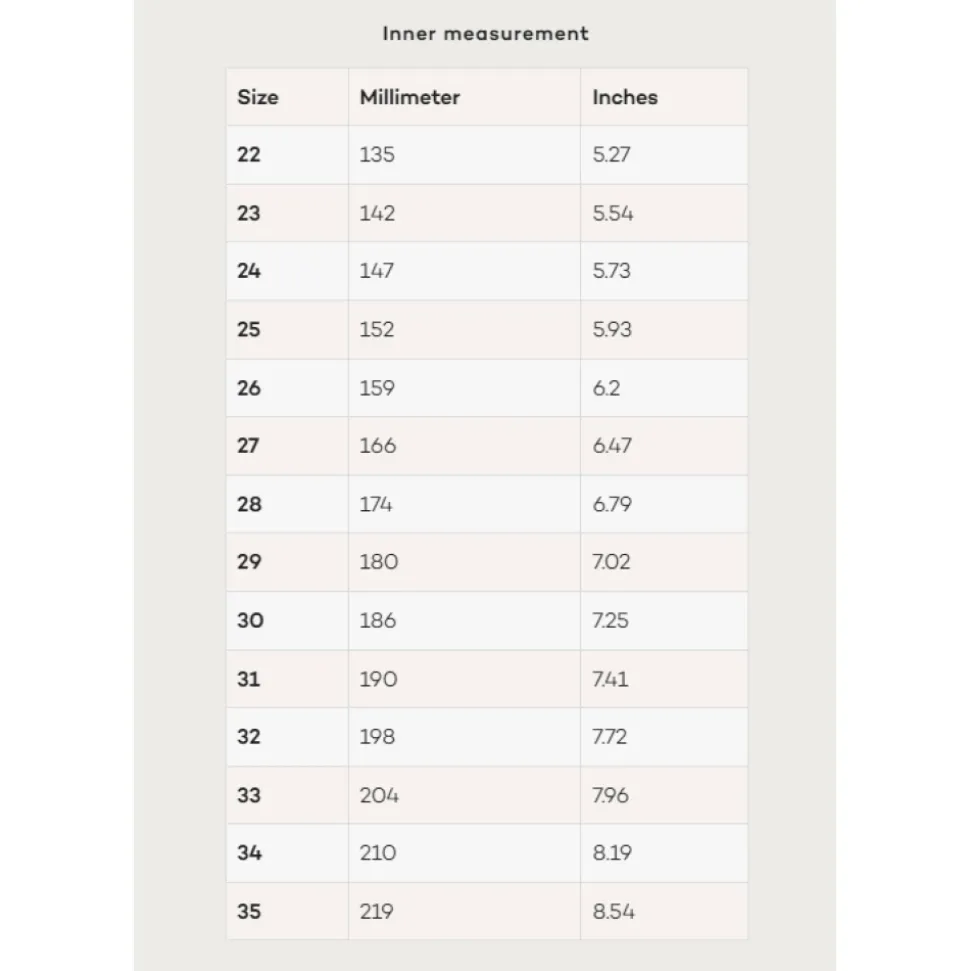Click the 8.19 inches value

coord(612,853)
